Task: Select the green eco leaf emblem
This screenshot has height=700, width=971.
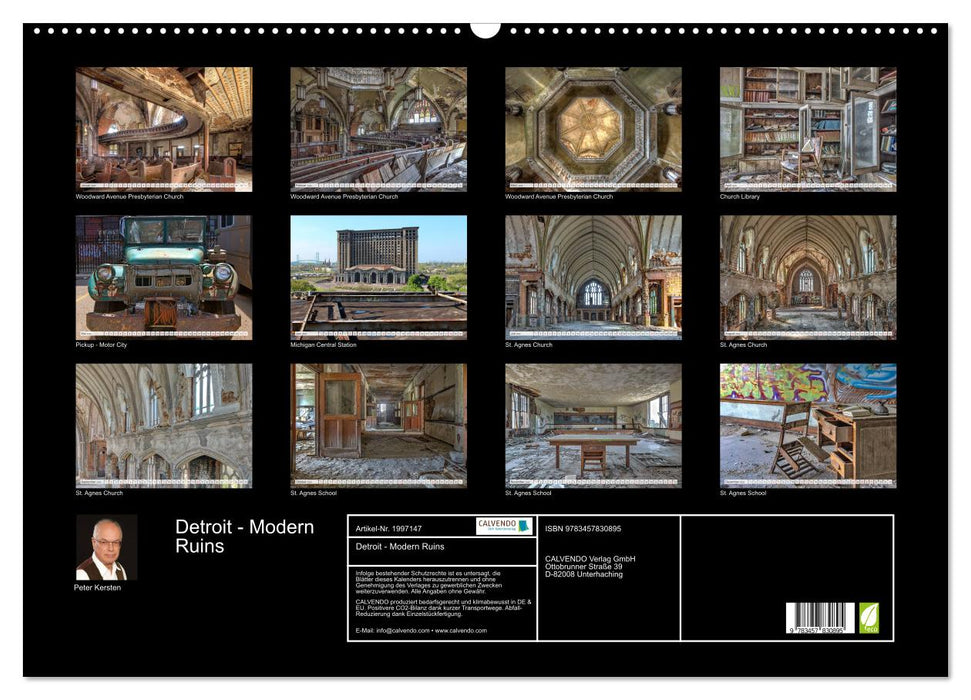Action: [868, 617]
